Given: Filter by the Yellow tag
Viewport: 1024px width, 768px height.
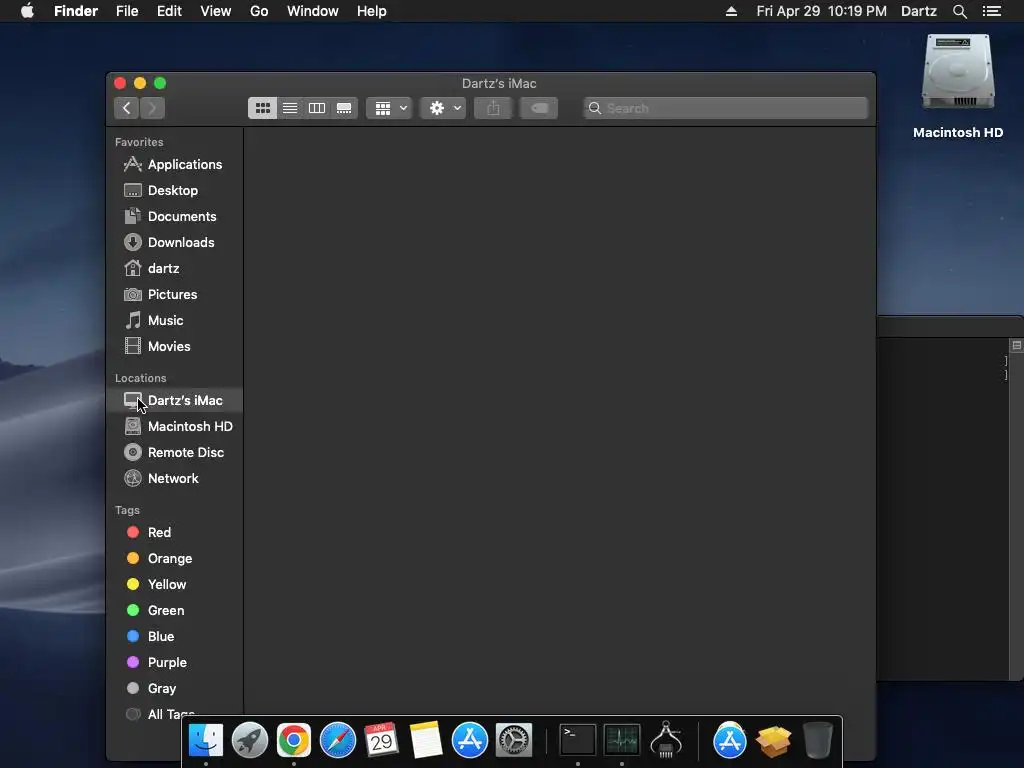Looking at the screenshot, I should click(x=174, y=584).
